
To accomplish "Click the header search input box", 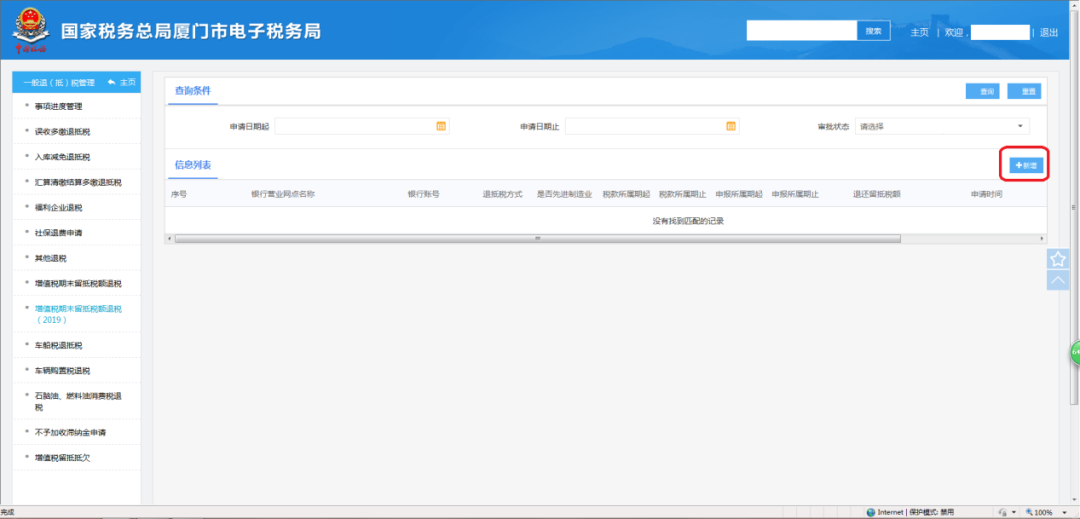I will 802,31.
